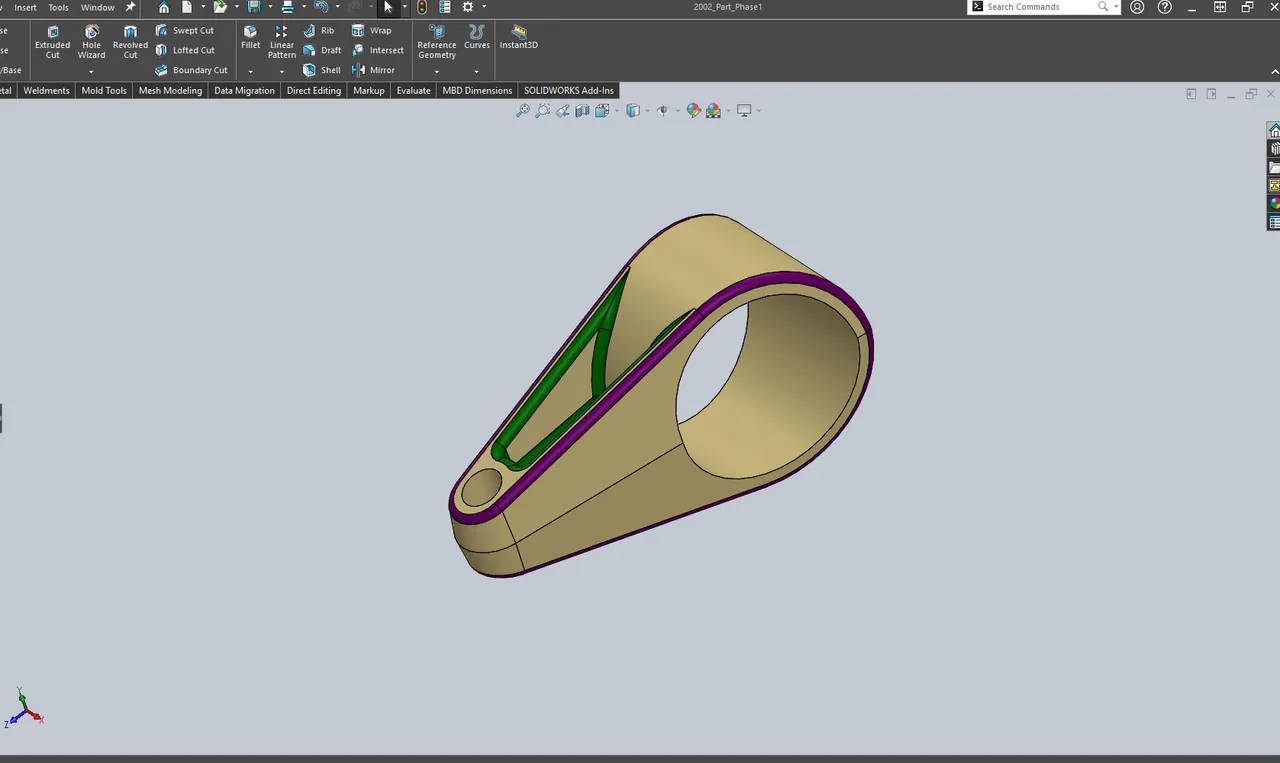
Task: Open the Fillet feature tool
Action: click(x=250, y=40)
